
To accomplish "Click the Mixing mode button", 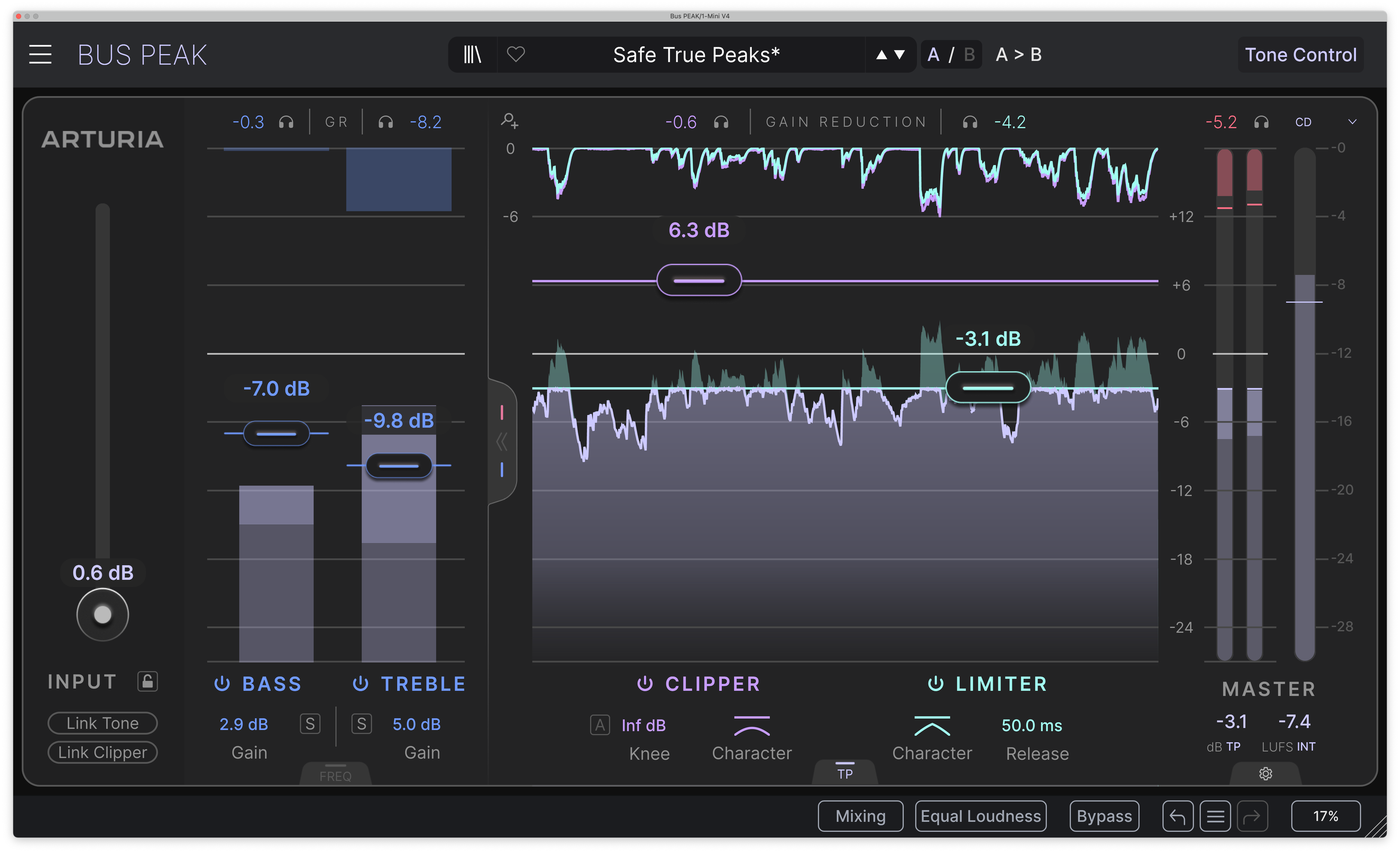I will point(860,816).
